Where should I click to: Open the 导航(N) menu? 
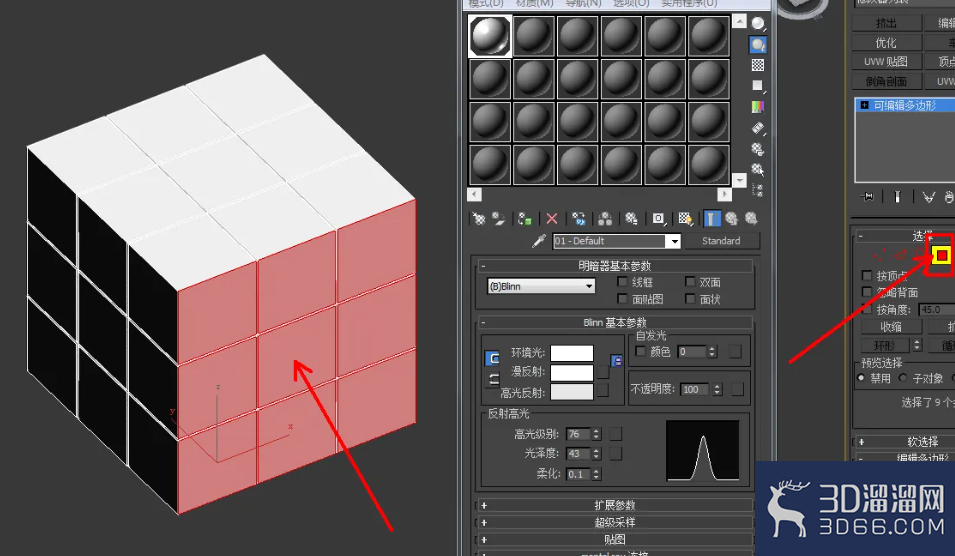(583, 3)
